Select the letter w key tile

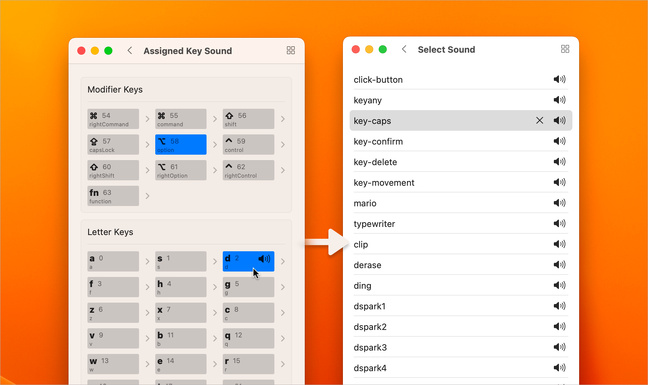click(113, 364)
